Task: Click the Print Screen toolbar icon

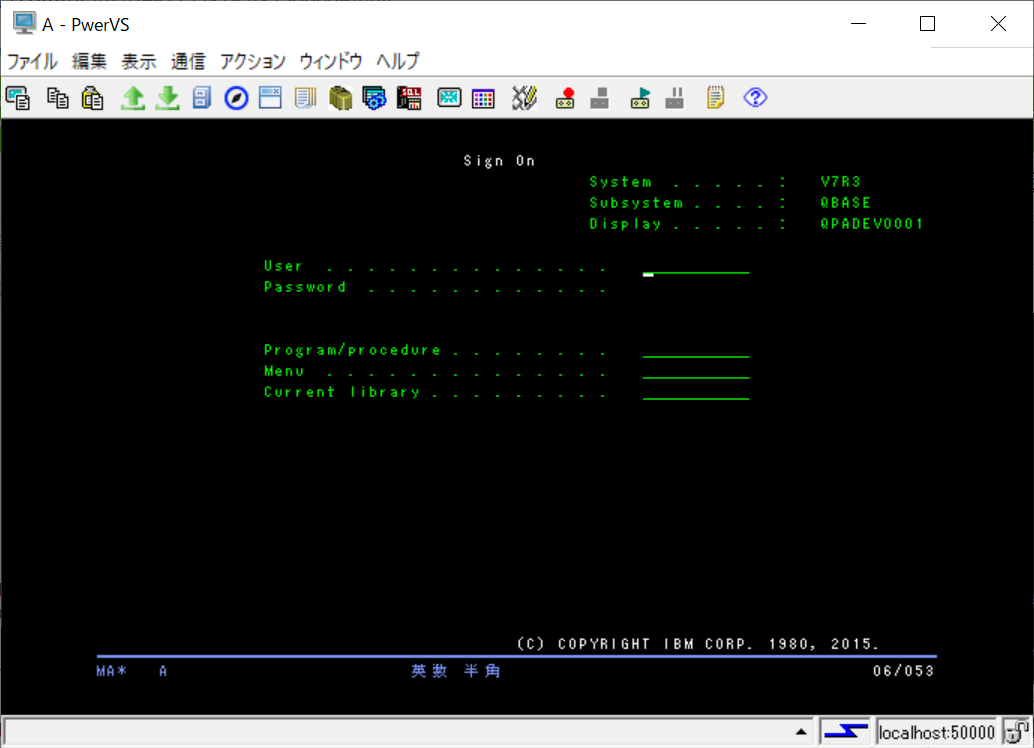Action: (18, 98)
